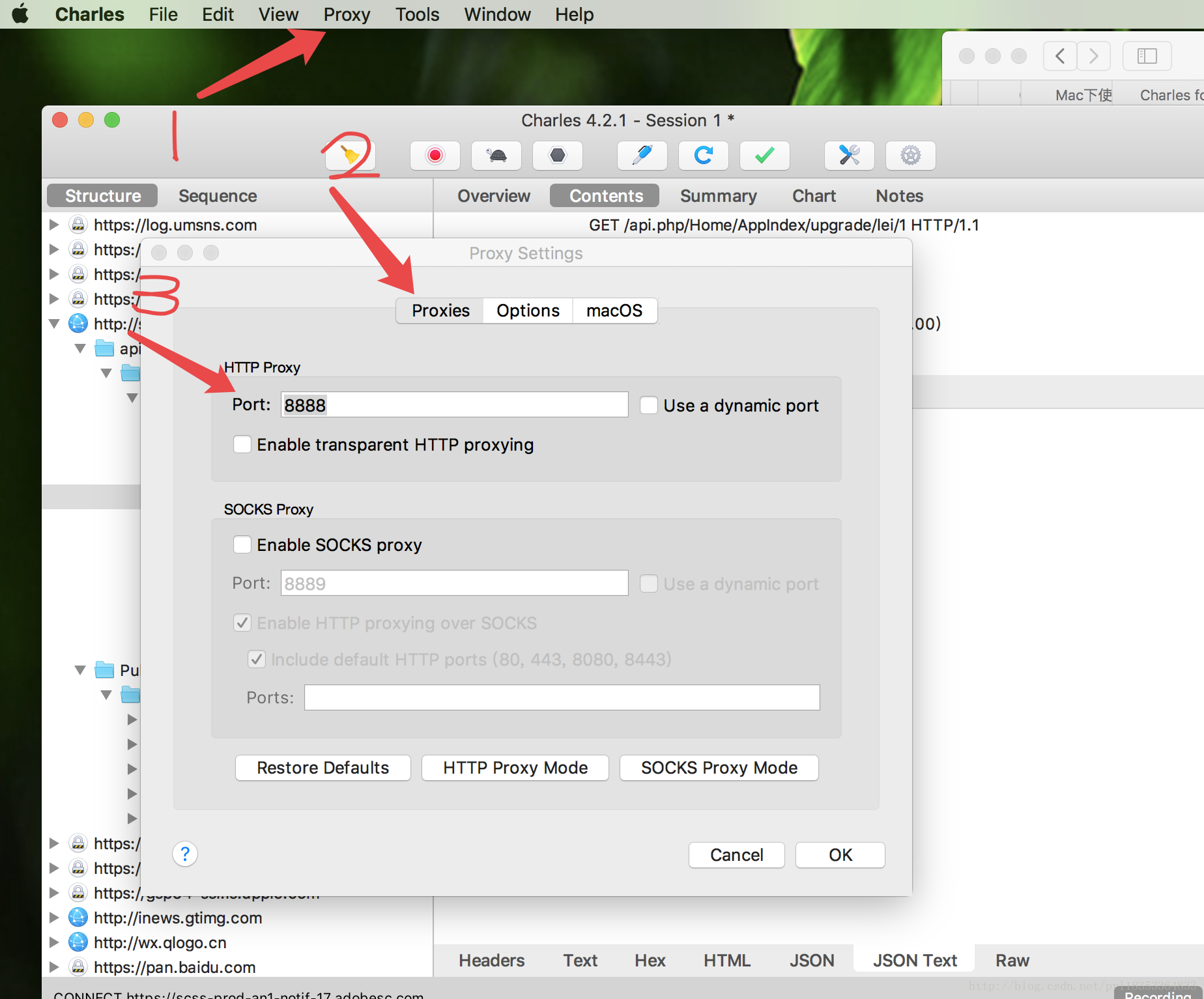Toggle Enable HTTP proxying over SOCKS
The width and height of the screenshot is (1204, 999).
point(242,623)
